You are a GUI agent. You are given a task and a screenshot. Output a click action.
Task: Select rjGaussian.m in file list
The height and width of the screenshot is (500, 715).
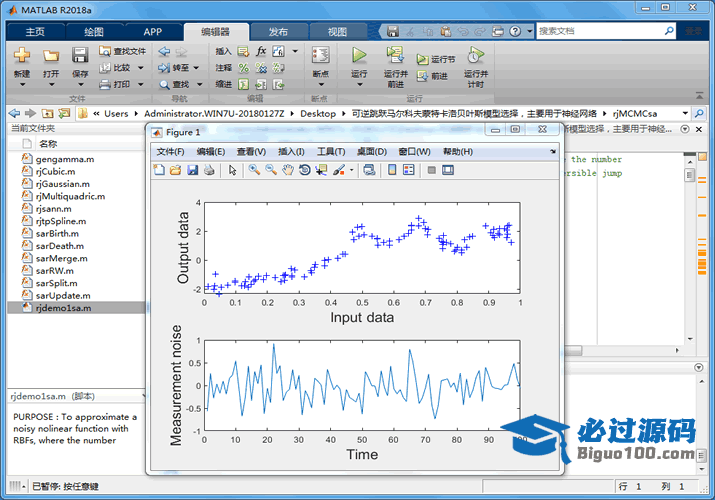tap(62, 184)
